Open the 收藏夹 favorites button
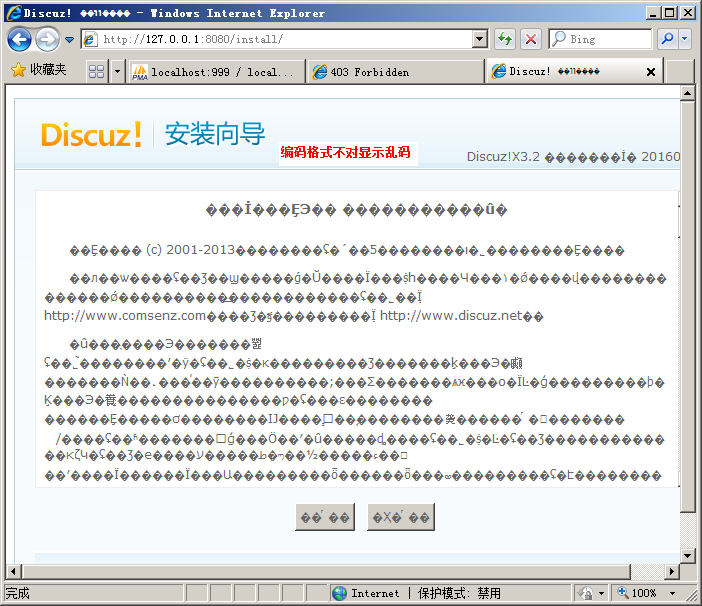Image resolution: width=702 pixels, height=606 pixels. click(39, 70)
